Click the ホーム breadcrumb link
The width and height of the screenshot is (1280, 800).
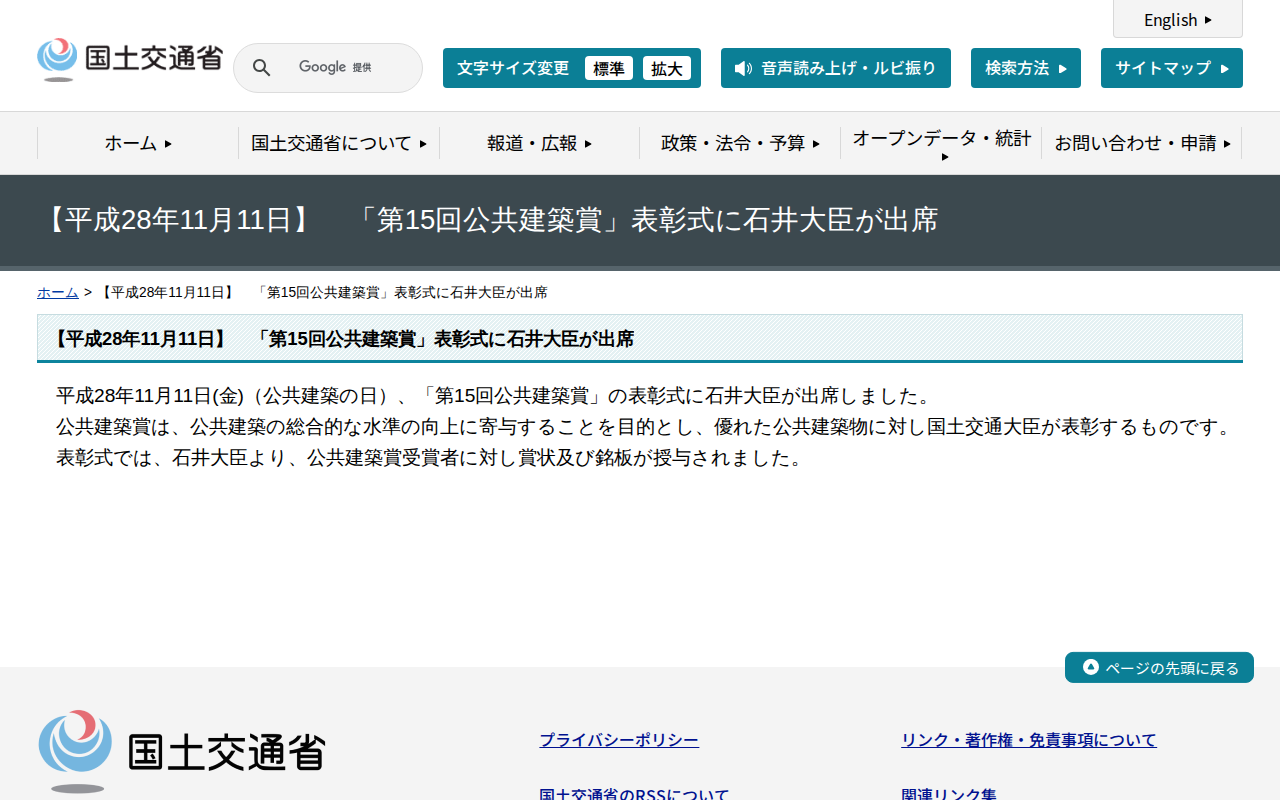[x=58, y=292]
